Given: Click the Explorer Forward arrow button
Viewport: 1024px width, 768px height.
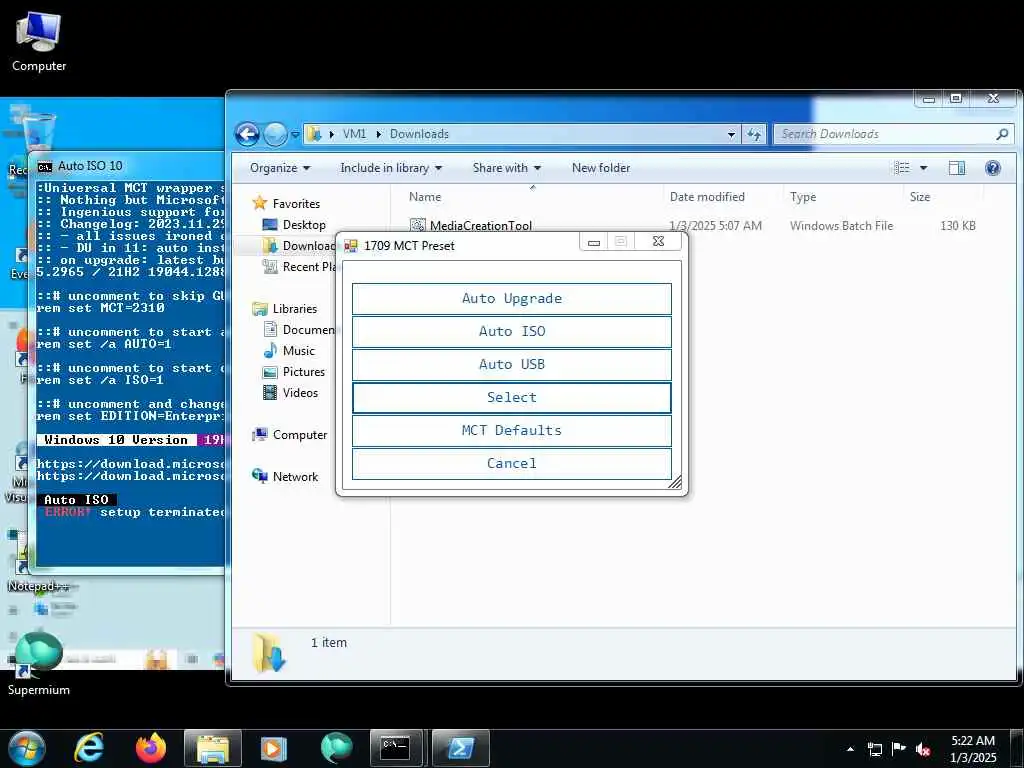Looking at the screenshot, I should coord(275,135).
